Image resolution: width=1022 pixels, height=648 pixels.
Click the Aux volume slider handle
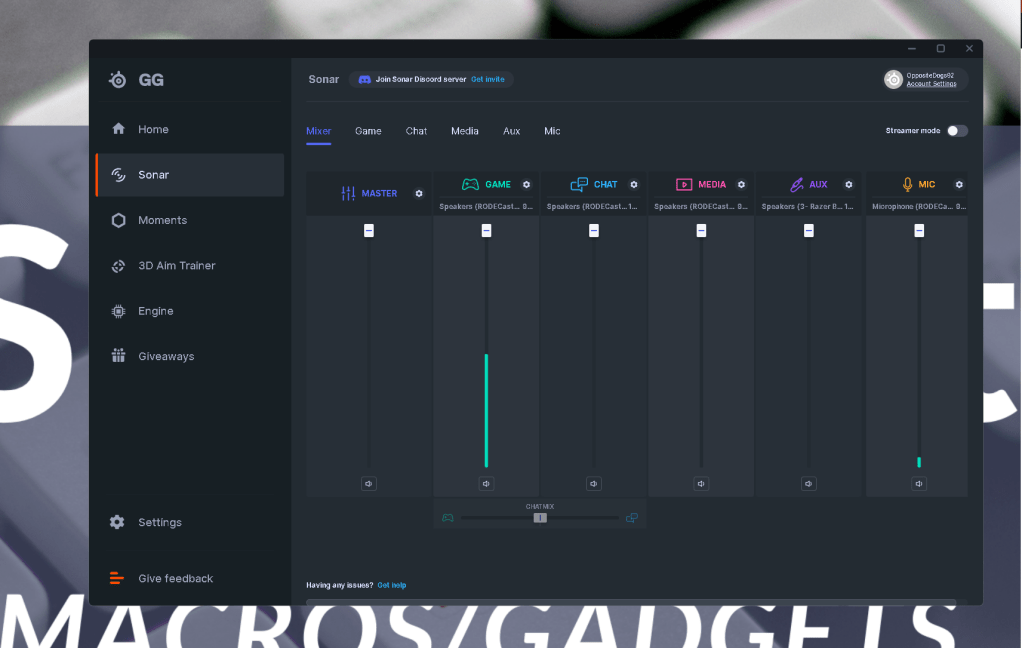[x=809, y=231]
